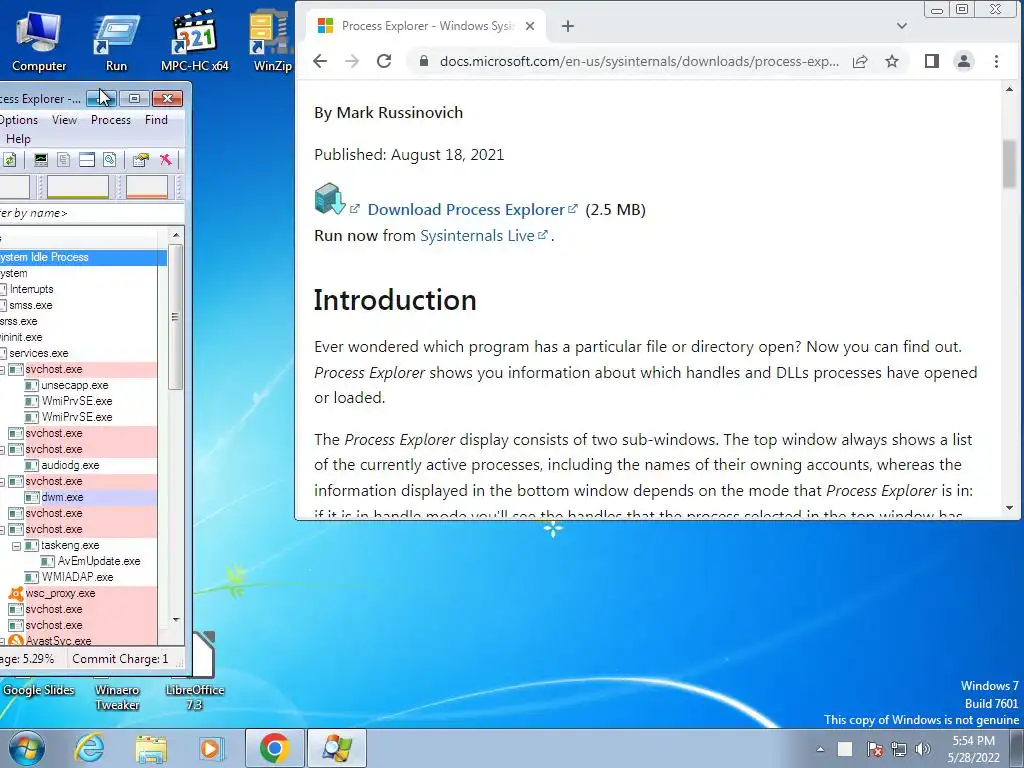The height and width of the screenshot is (768, 1024).
Task: Launch Internet Explorer from taskbar
Action: click(x=89, y=748)
